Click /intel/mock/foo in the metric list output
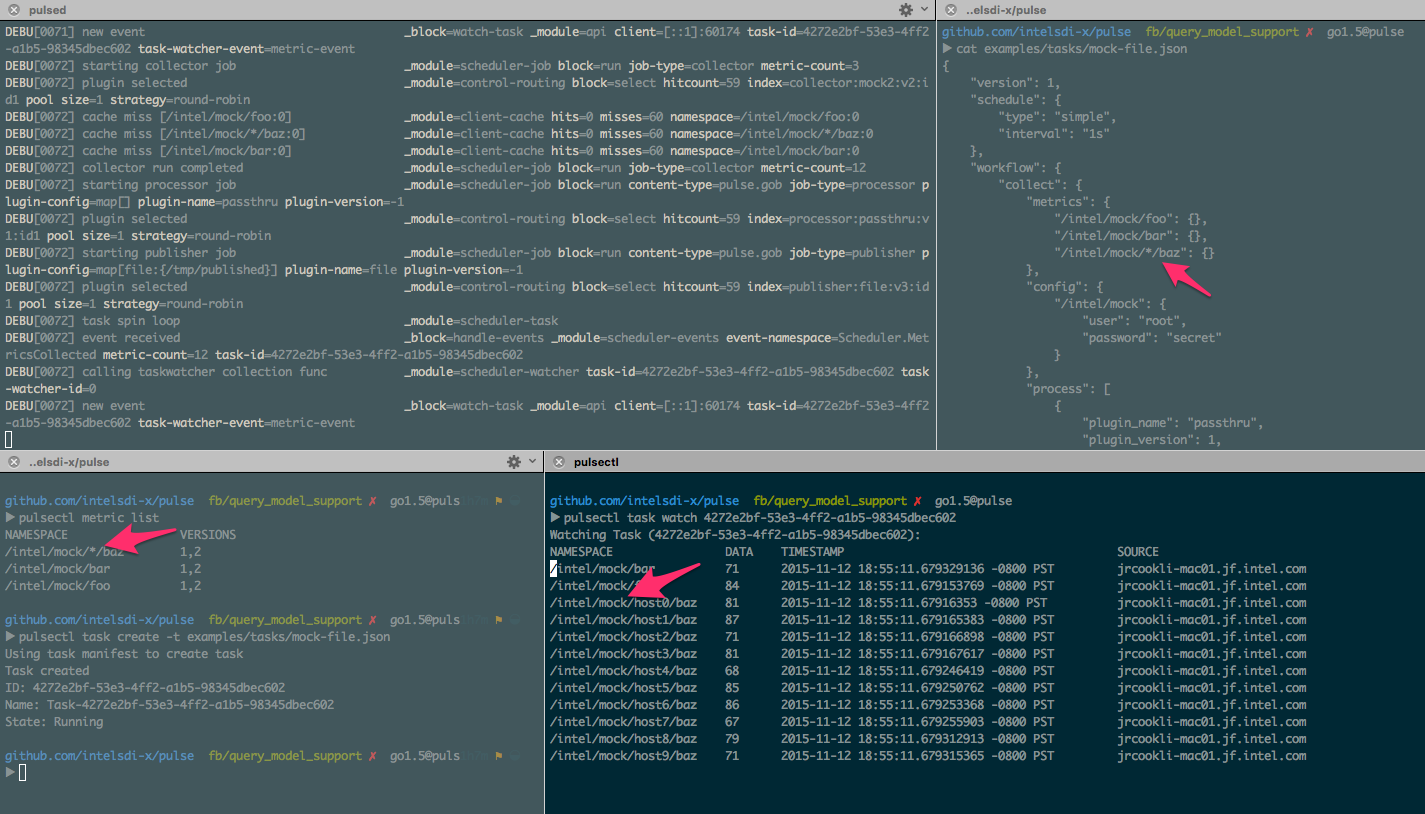Viewport: 1425px width, 814px height. (57, 586)
